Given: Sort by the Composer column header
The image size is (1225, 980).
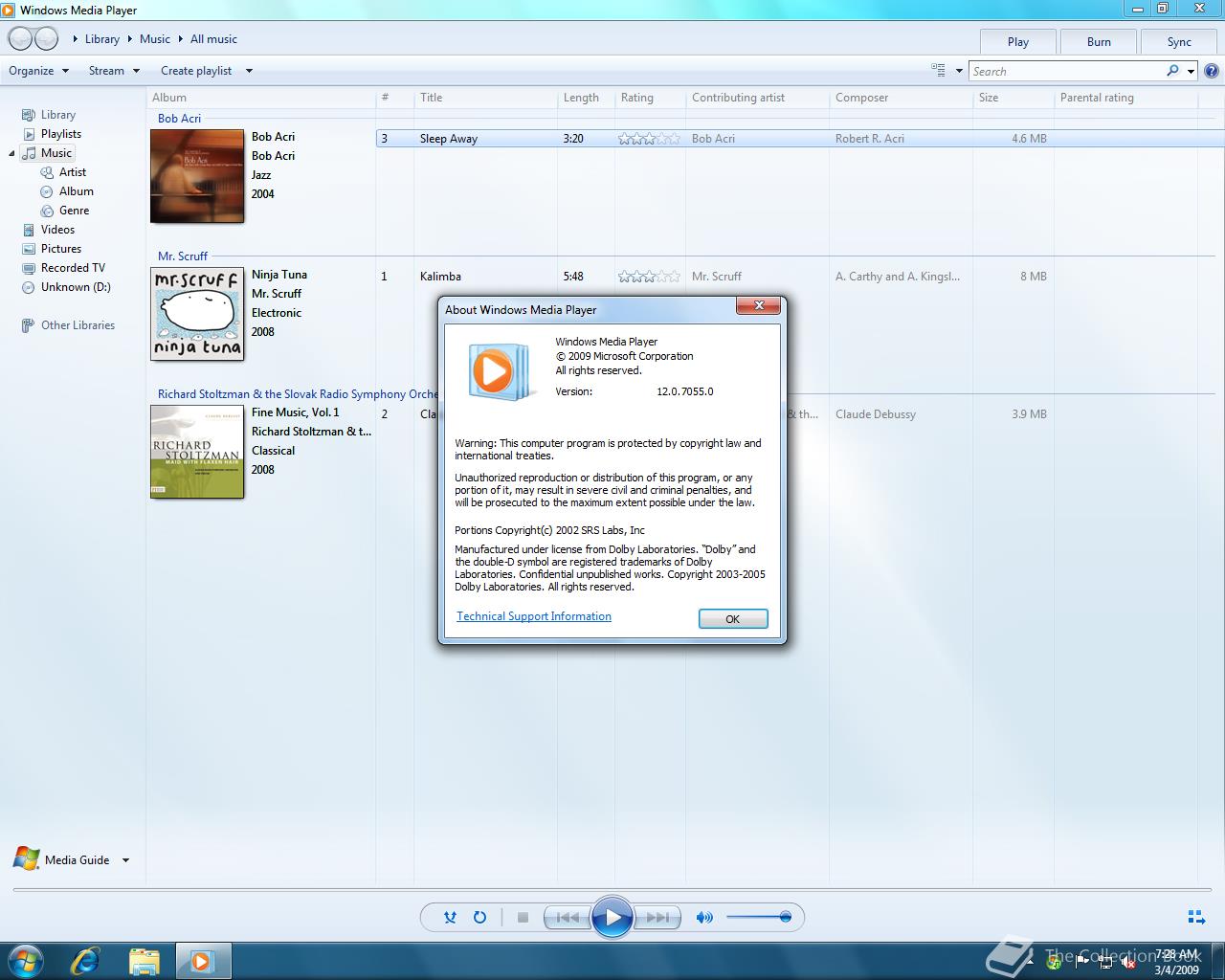Looking at the screenshot, I should (x=901, y=98).
